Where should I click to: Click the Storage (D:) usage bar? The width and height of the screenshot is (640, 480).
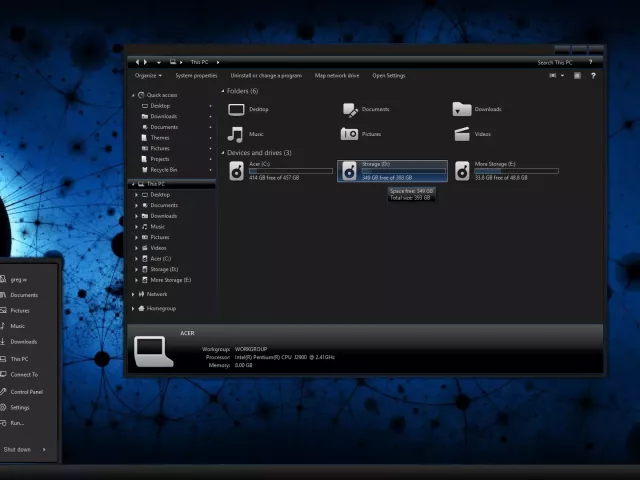[x=404, y=171]
